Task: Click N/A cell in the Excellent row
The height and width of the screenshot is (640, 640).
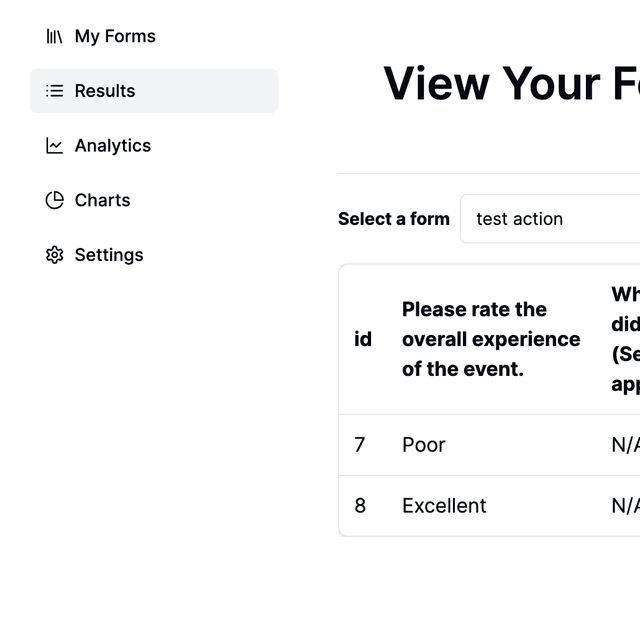Action: click(626, 506)
